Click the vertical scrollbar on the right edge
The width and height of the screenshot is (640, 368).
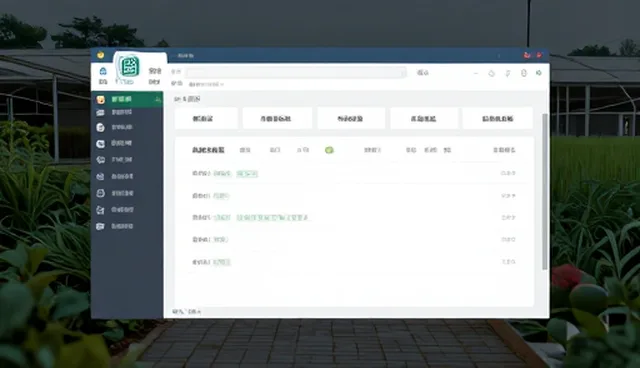[544, 192]
